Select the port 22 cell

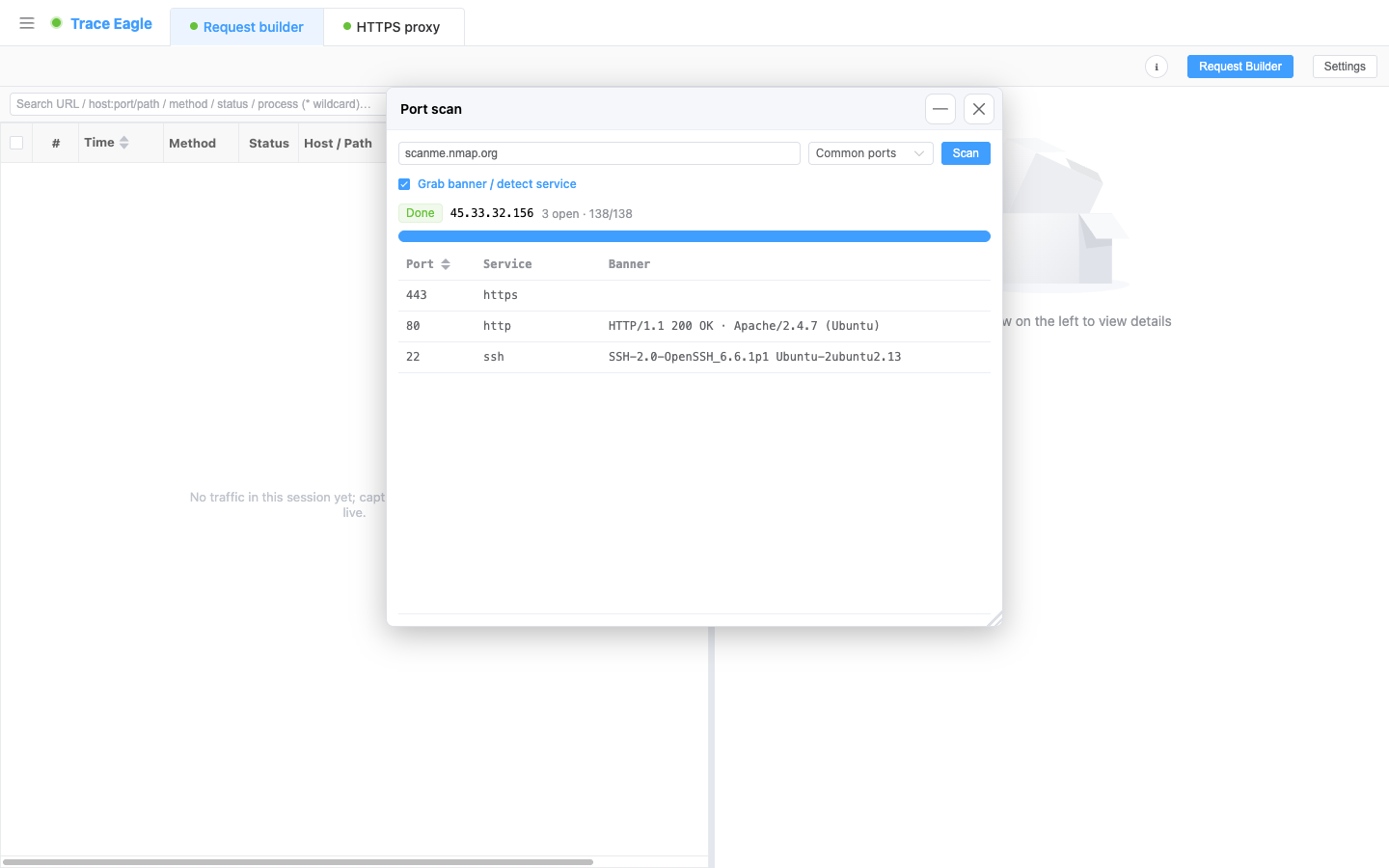[413, 357]
